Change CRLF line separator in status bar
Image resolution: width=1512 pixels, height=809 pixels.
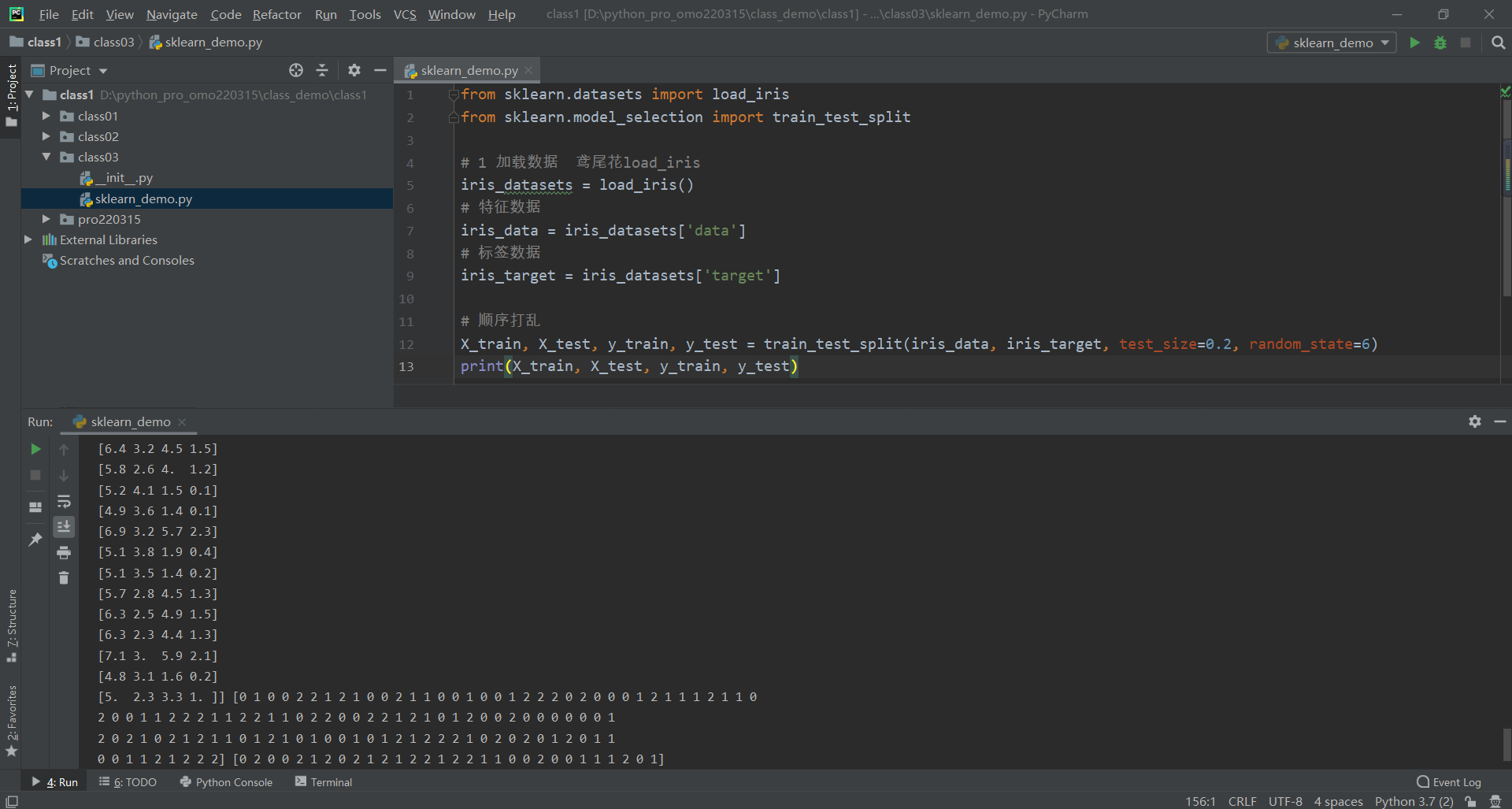pos(1242,801)
